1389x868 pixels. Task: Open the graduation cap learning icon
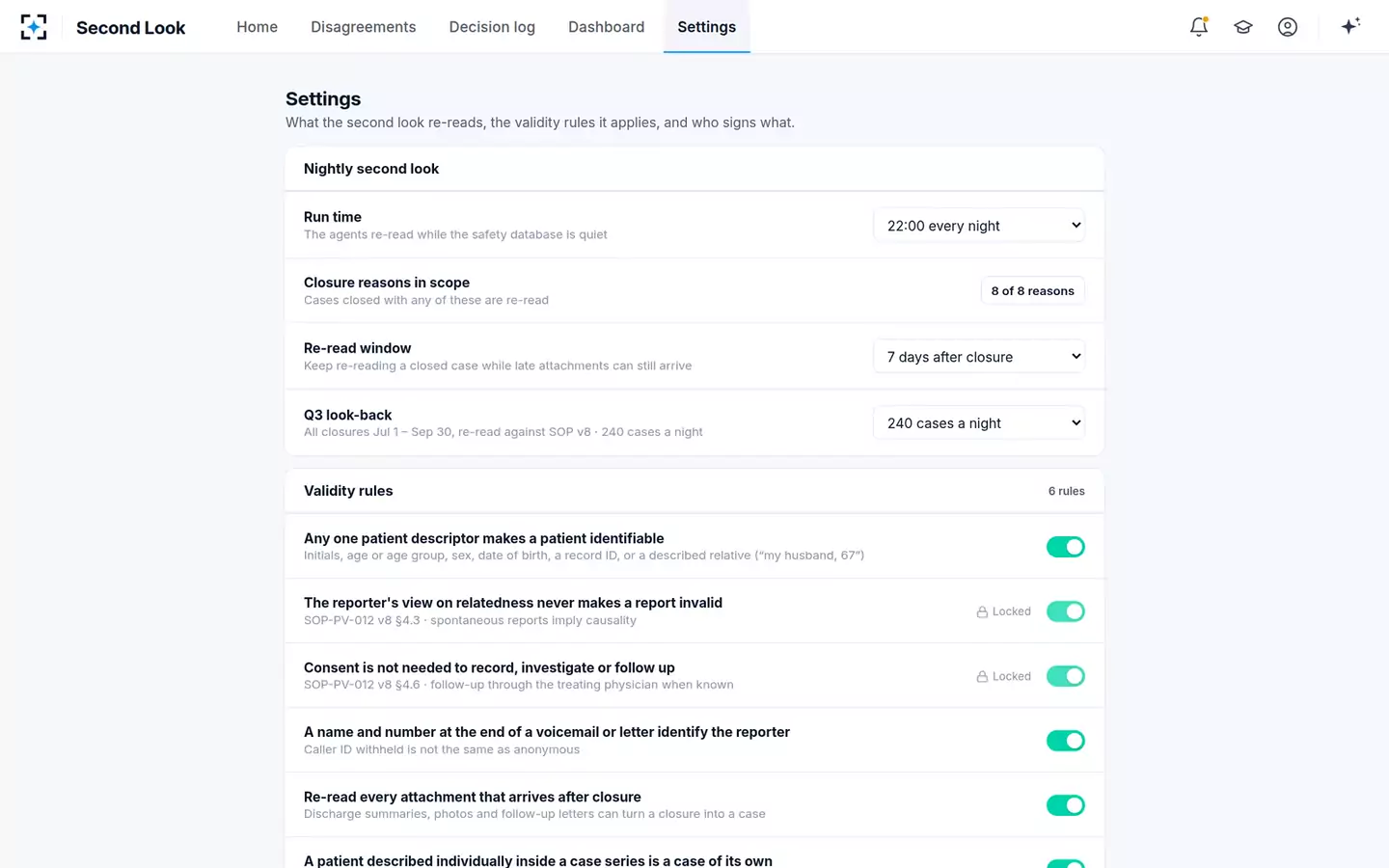point(1243,27)
